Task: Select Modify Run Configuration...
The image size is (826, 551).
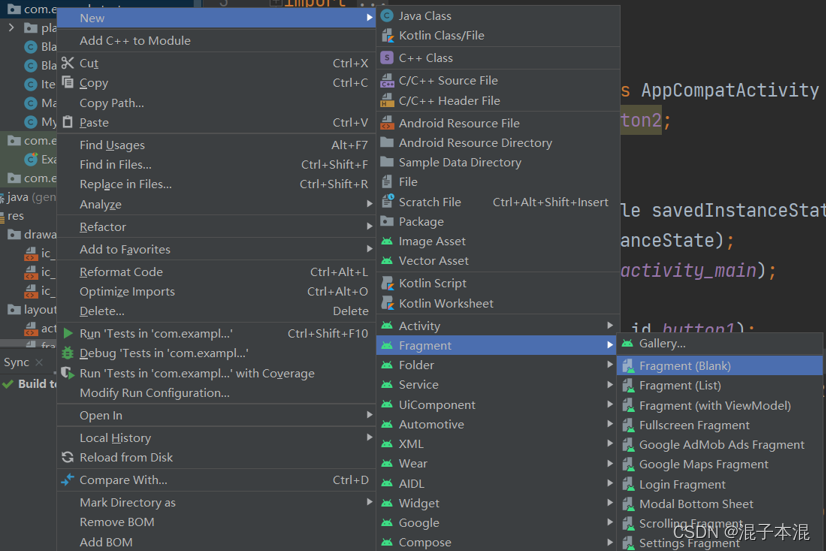Action: click(216, 393)
